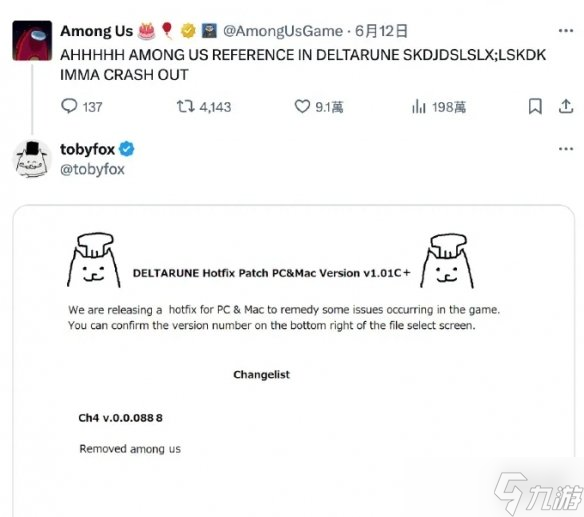Click the Among Us display name
This screenshot has height=517, width=584.
[x=96, y=31]
